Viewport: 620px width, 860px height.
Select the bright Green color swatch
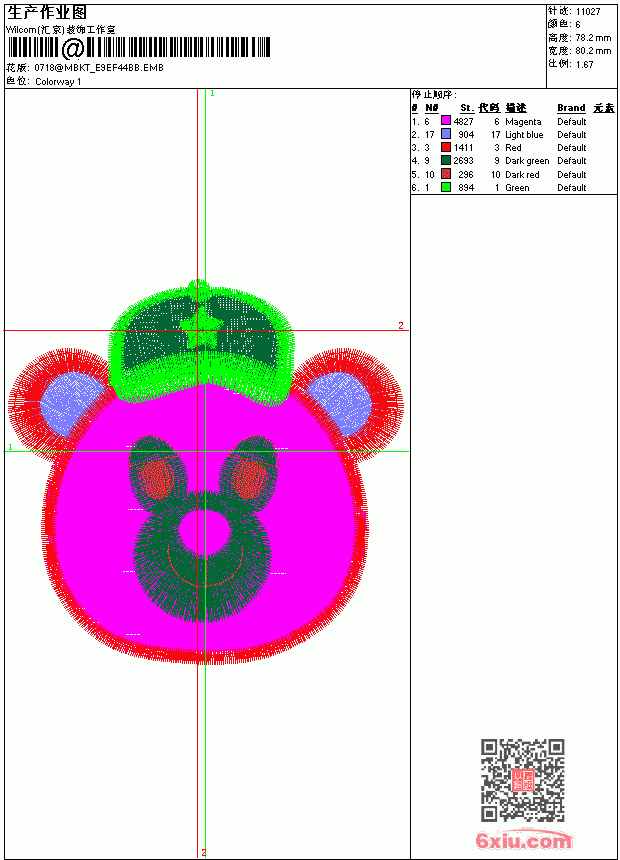(x=446, y=188)
